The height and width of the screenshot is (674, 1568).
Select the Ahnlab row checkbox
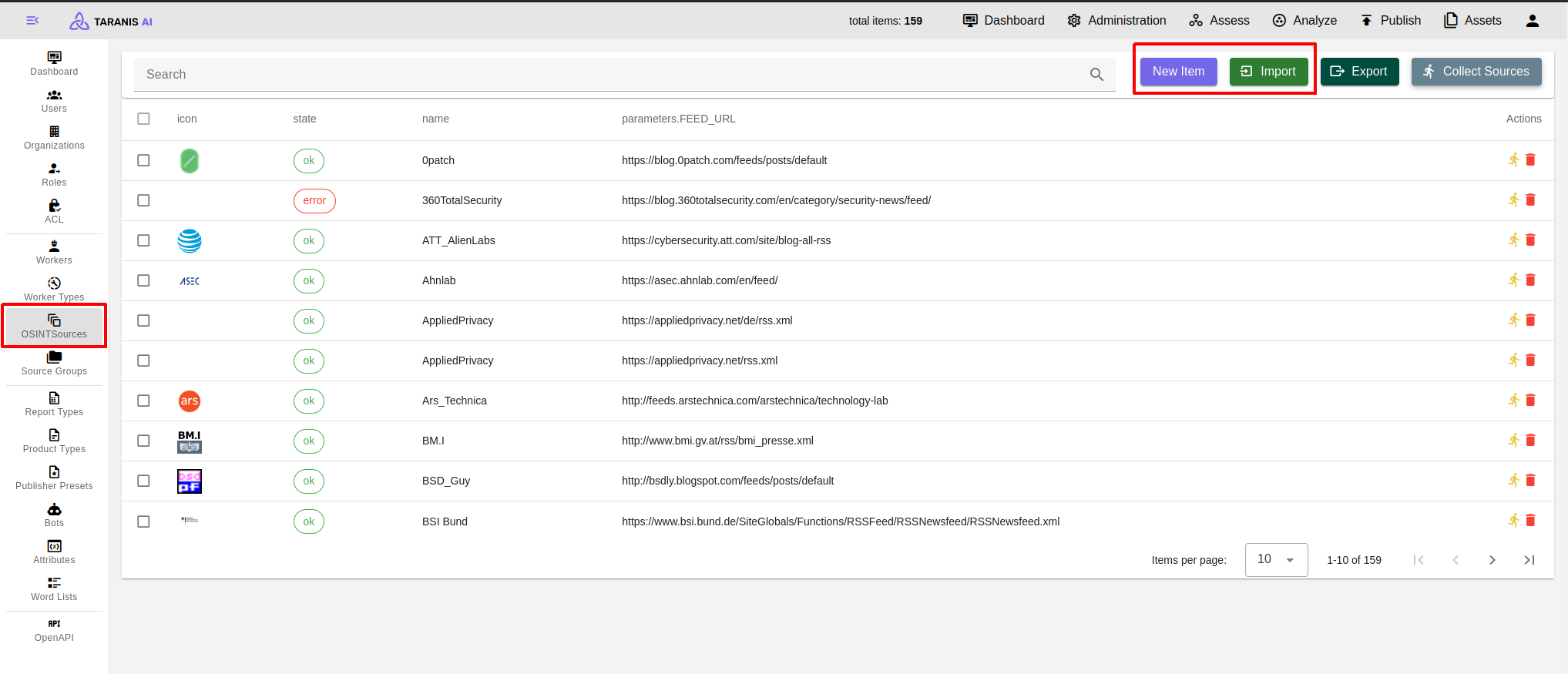[x=143, y=280]
